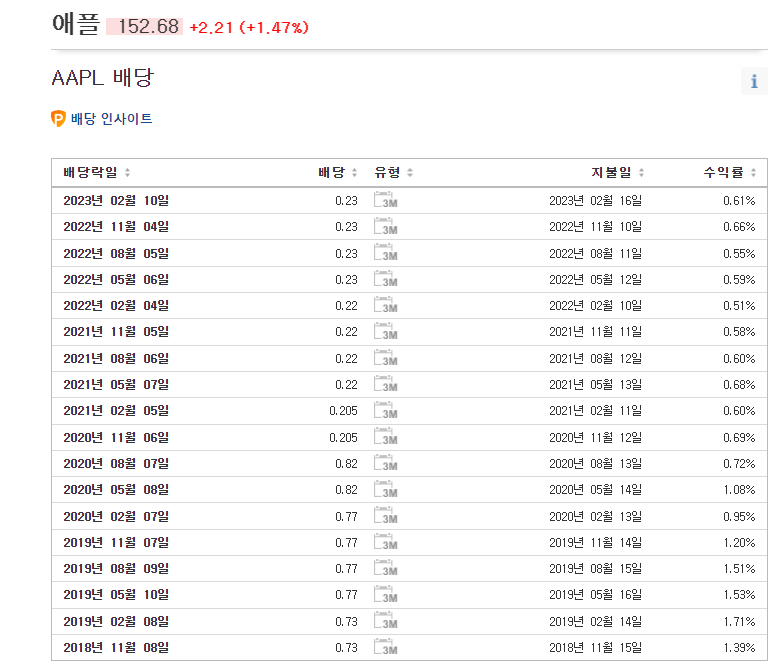Screen dimensions: 781x671
Task: Click dividend 0.77 in 2020년 02월 07일 row
Action: coord(346,516)
